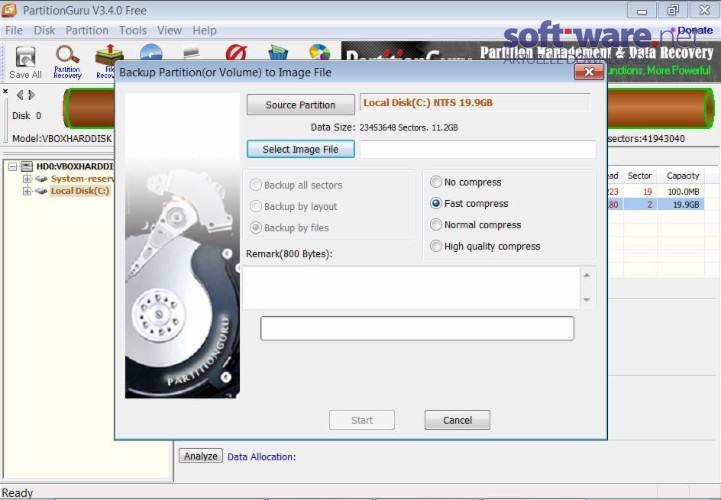The image size is (721, 500).
Task: Click into the image file path field
Action: click(x=478, y=149)
